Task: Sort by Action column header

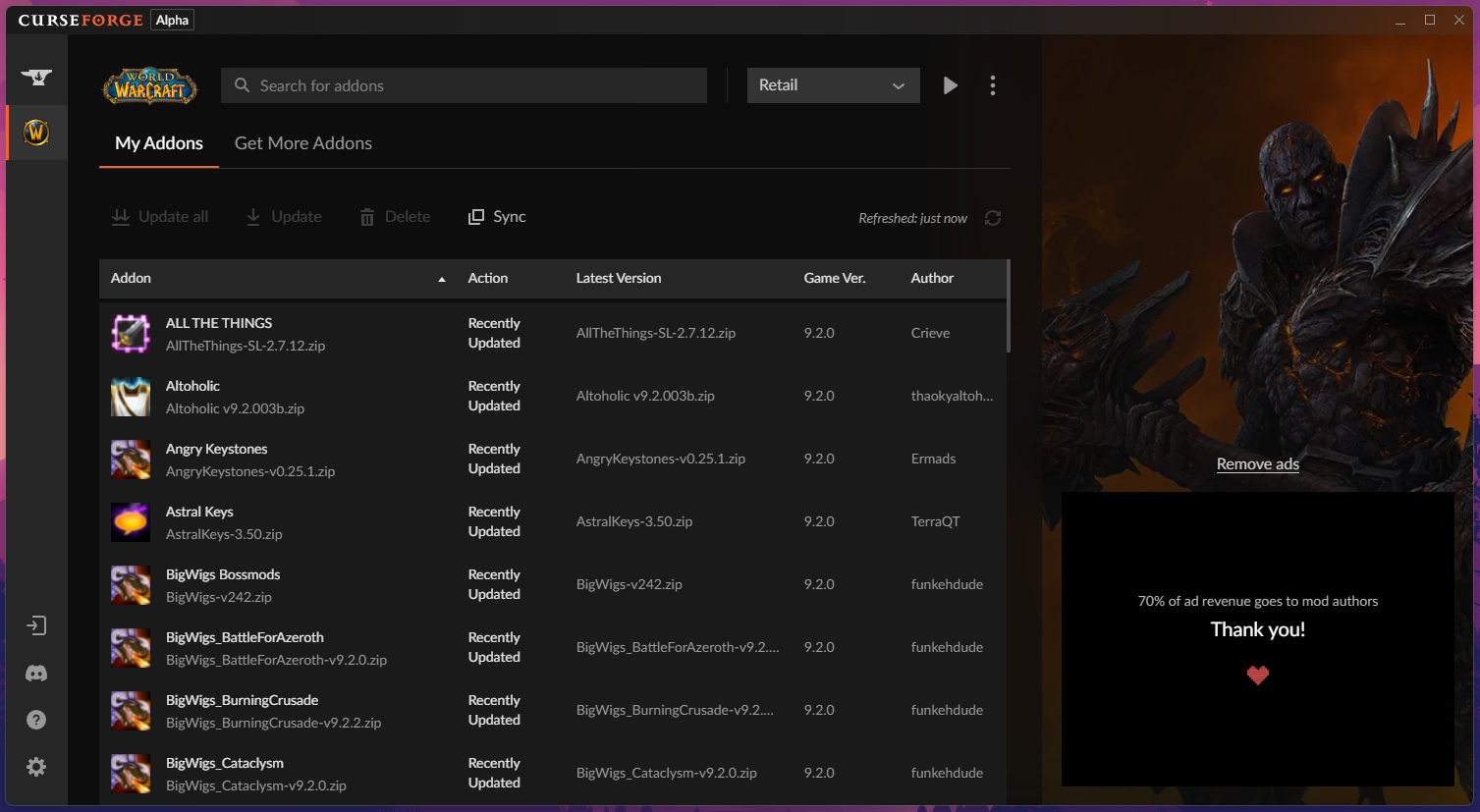Action: tap(488, 278)
